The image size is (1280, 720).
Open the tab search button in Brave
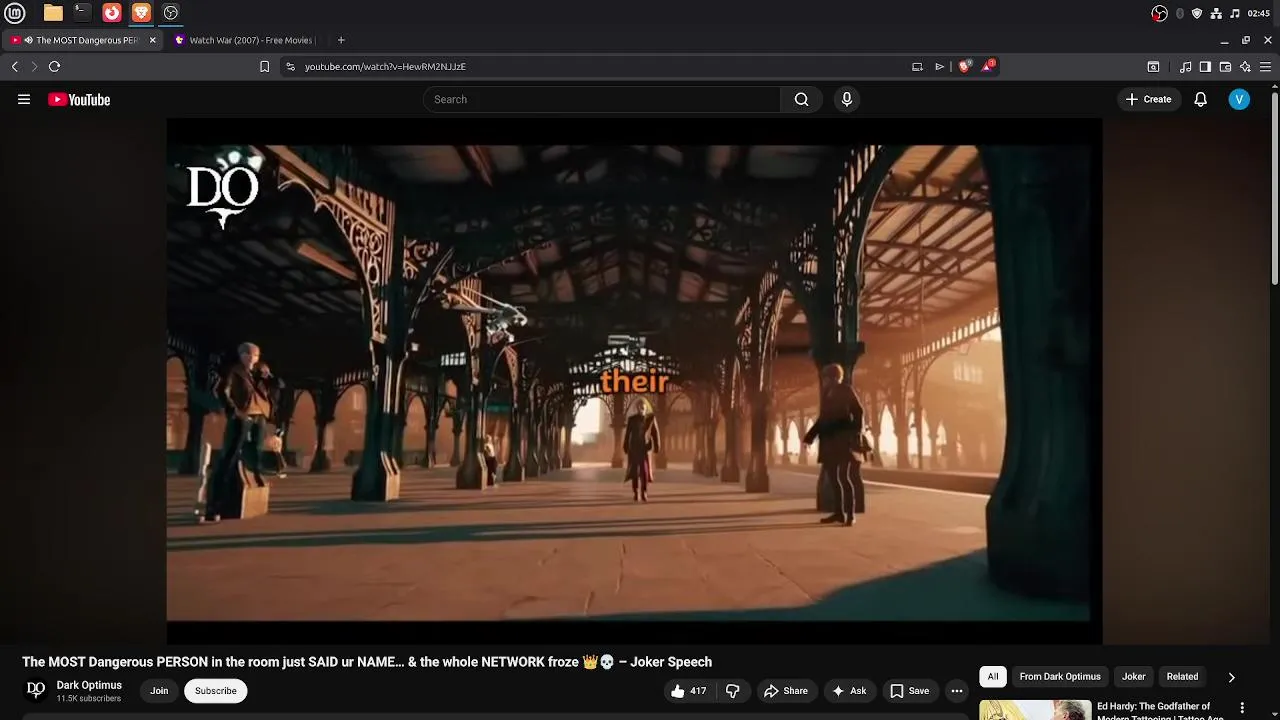click(x=1153, y=66)
